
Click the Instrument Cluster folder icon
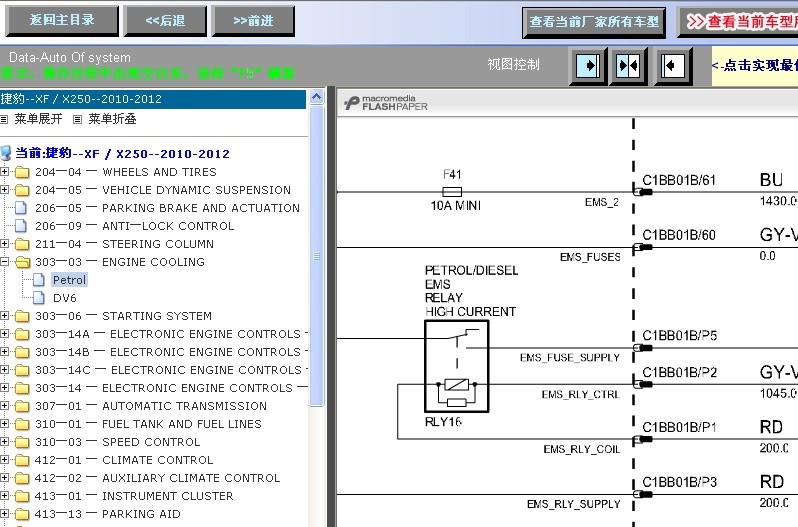pos(22,496)
